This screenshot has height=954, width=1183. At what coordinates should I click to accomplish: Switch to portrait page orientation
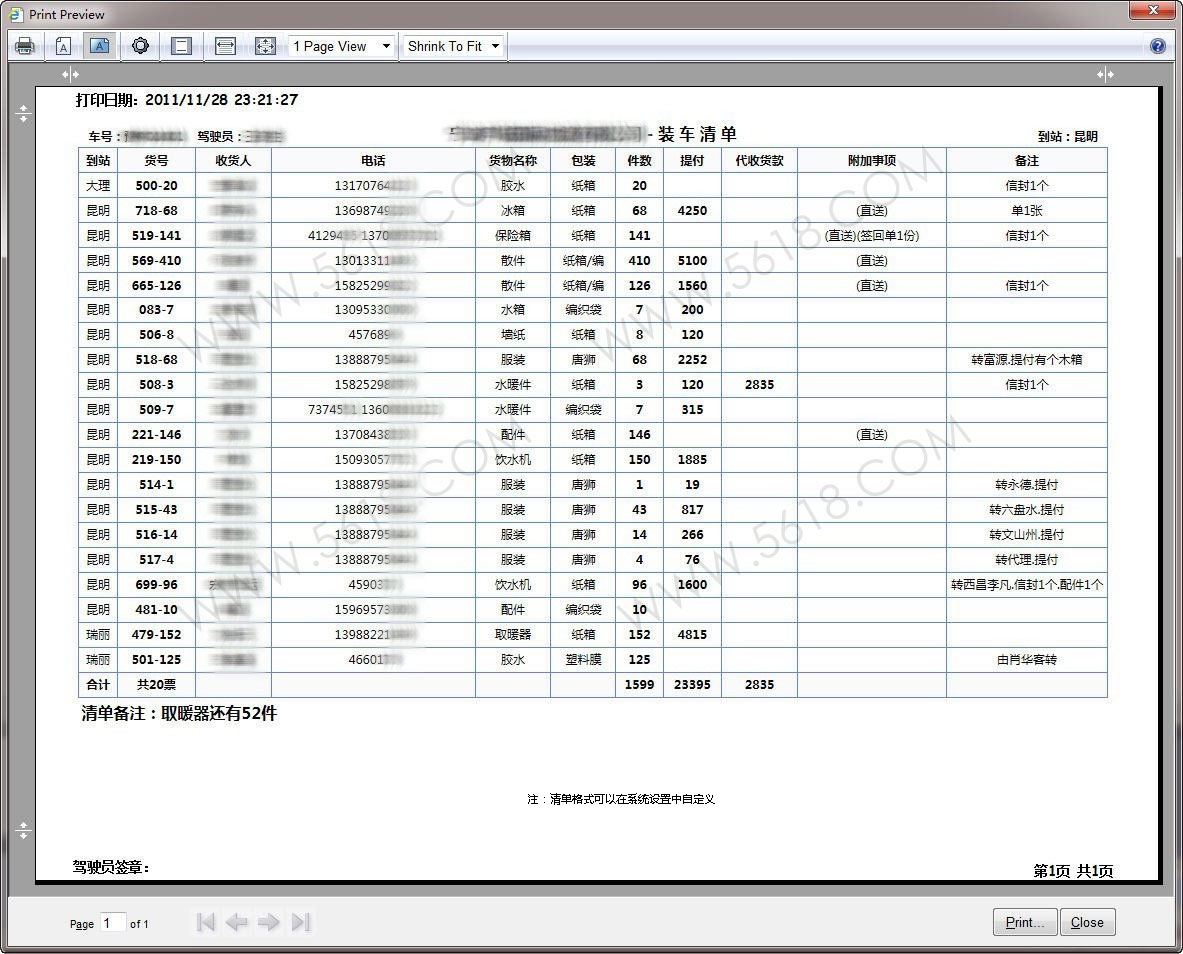click(x=63, y=46)
